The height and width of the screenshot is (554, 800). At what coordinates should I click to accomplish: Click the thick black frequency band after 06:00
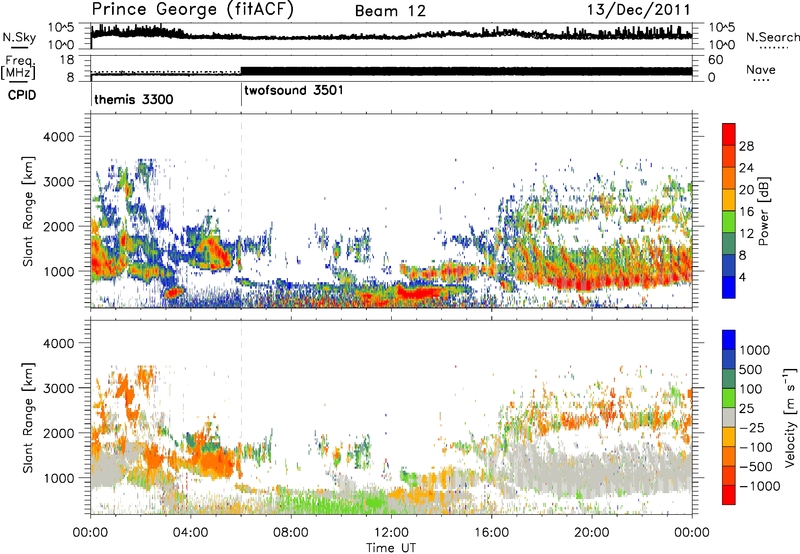(466, 71)
